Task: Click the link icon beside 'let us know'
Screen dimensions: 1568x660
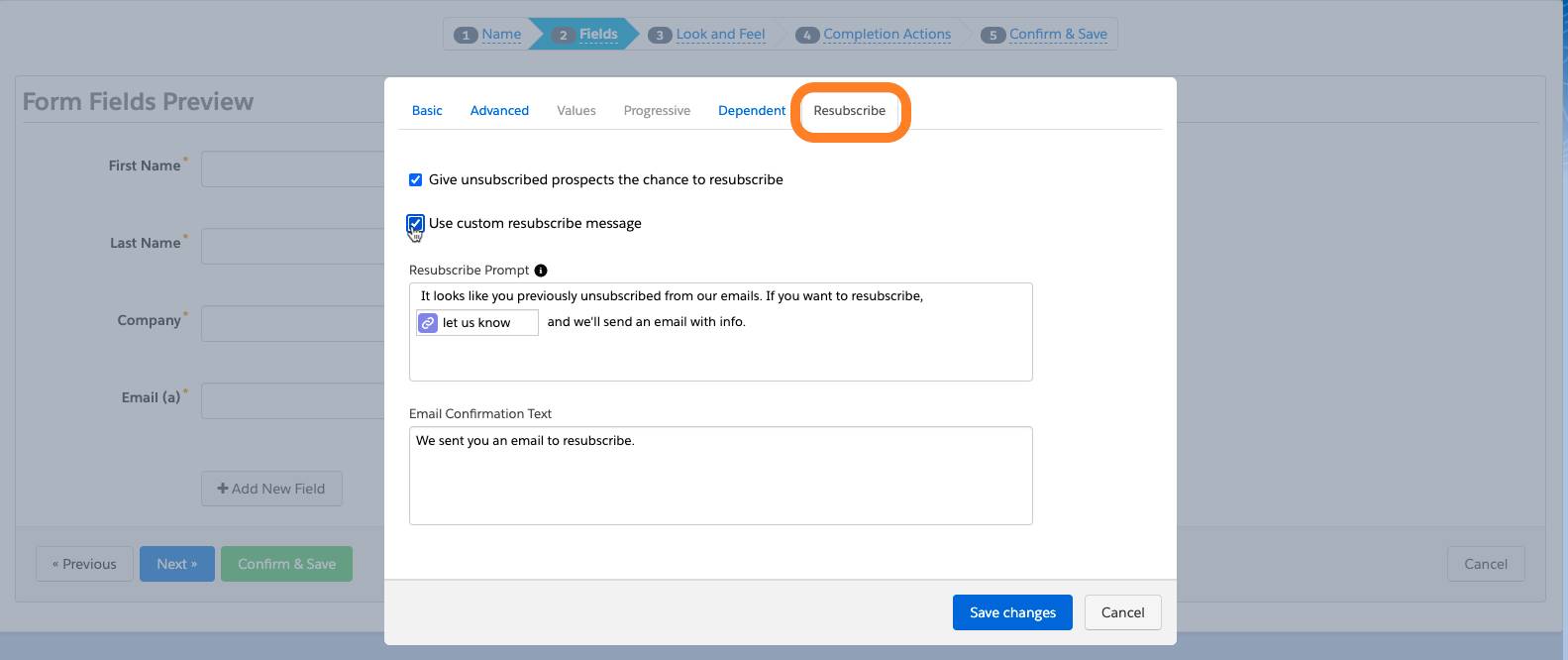Action: tap(428, 323)
